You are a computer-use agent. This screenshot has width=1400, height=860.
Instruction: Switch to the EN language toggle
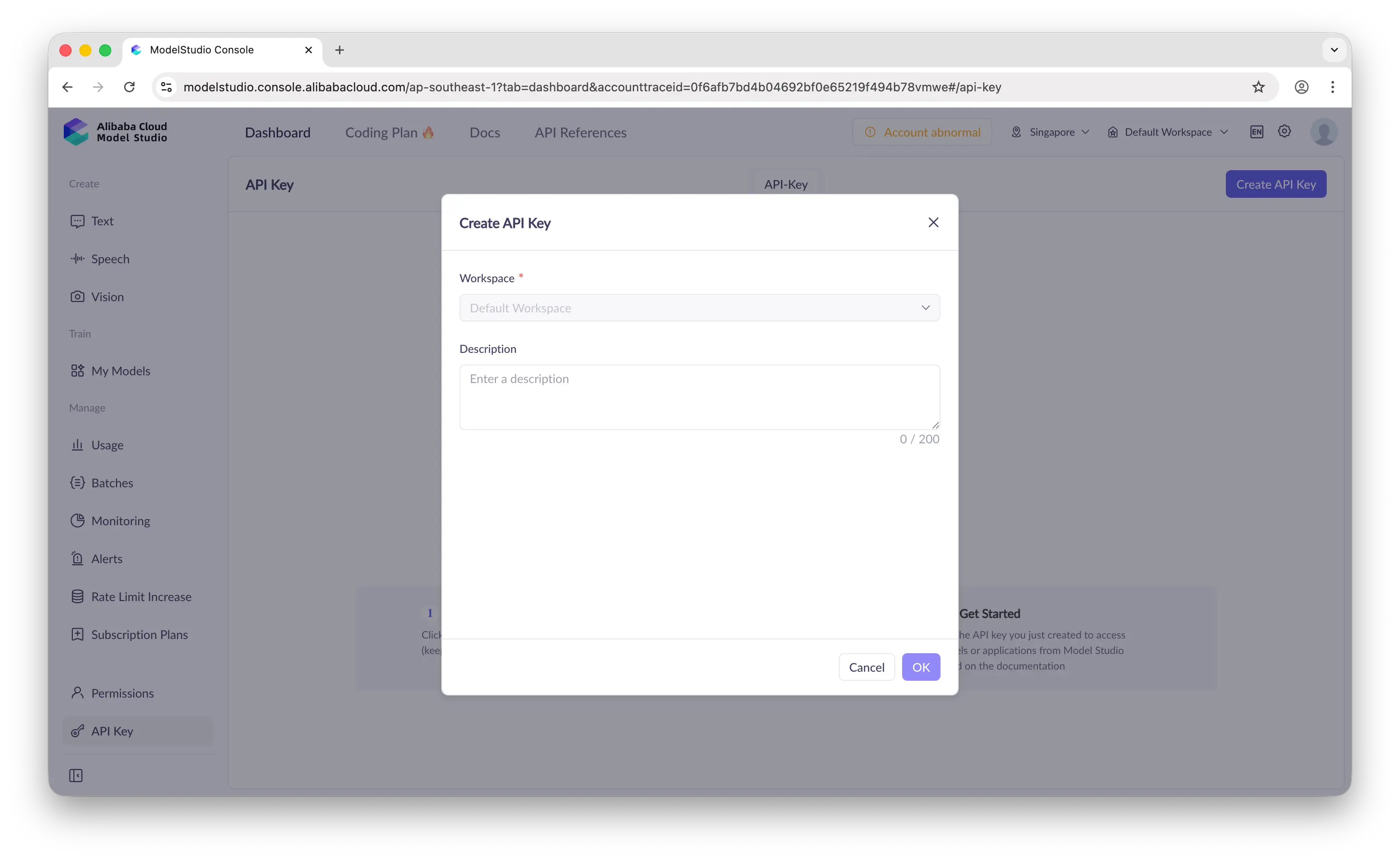(1256, 131)
